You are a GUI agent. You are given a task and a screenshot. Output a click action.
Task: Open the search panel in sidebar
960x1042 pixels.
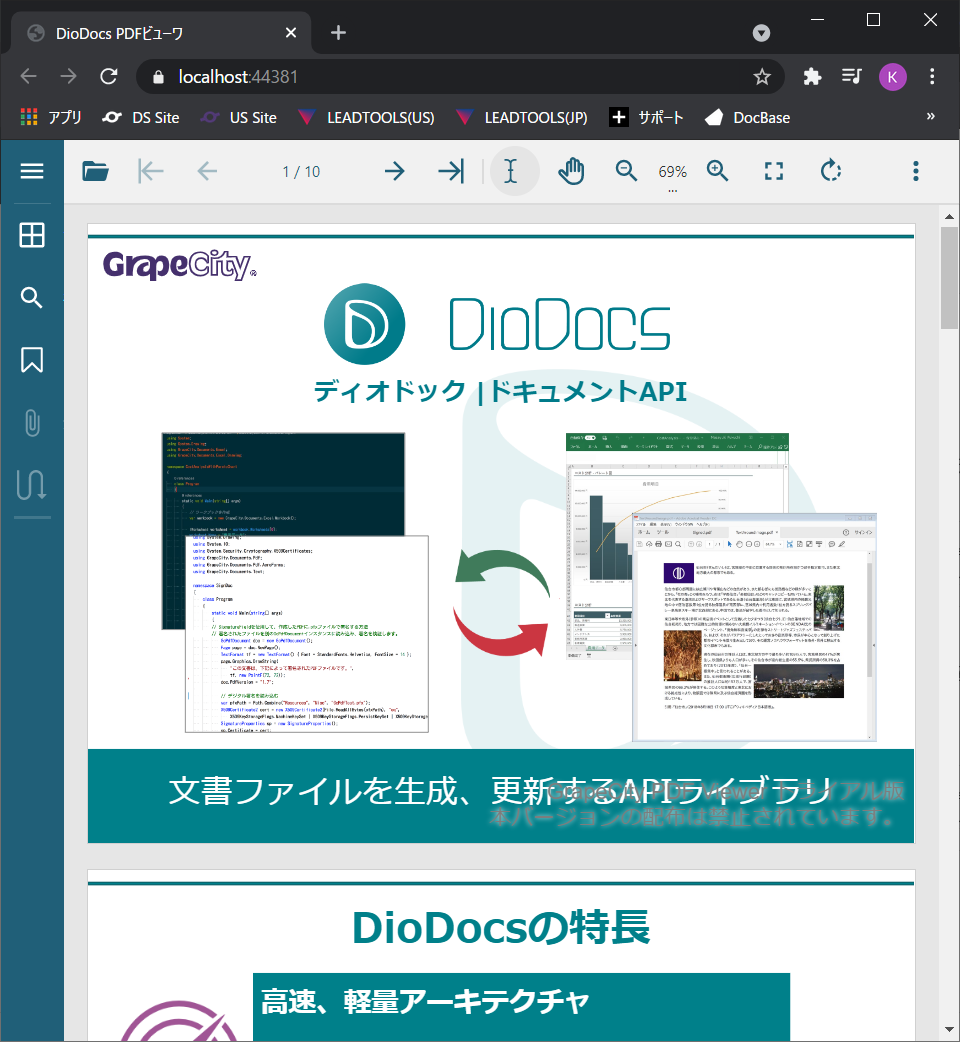tap(32, 298)
